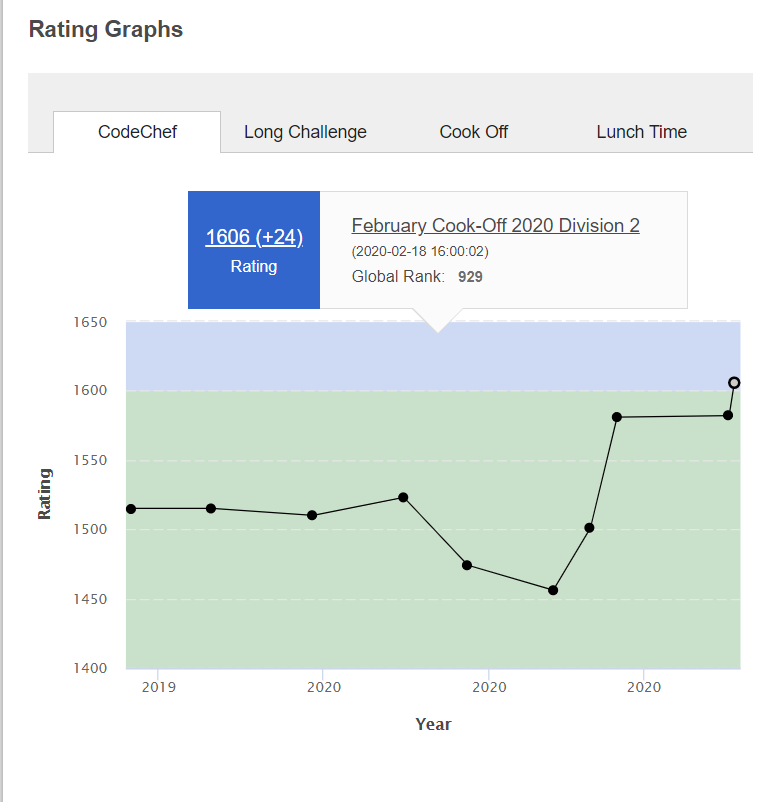Select the data point near rating 1474

point(467,565)
